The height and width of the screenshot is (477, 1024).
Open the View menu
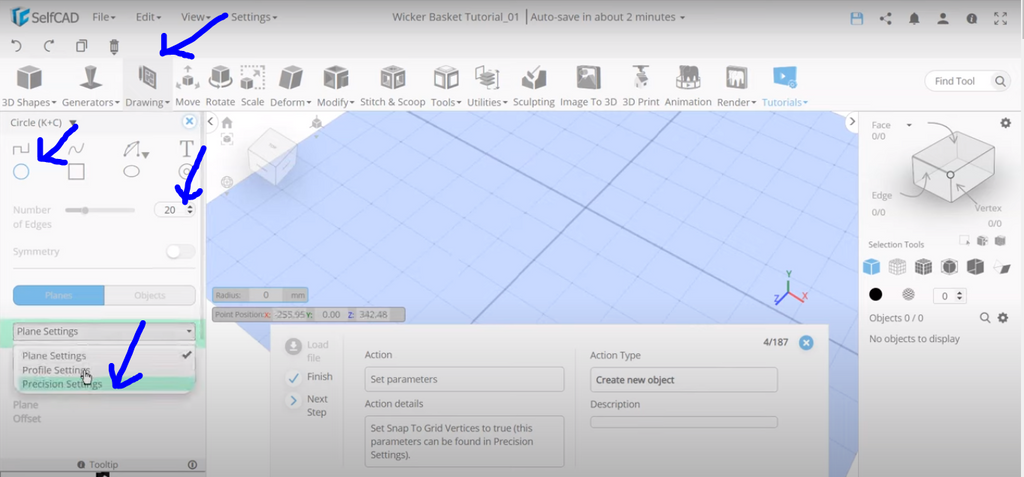tap(196, 17)
